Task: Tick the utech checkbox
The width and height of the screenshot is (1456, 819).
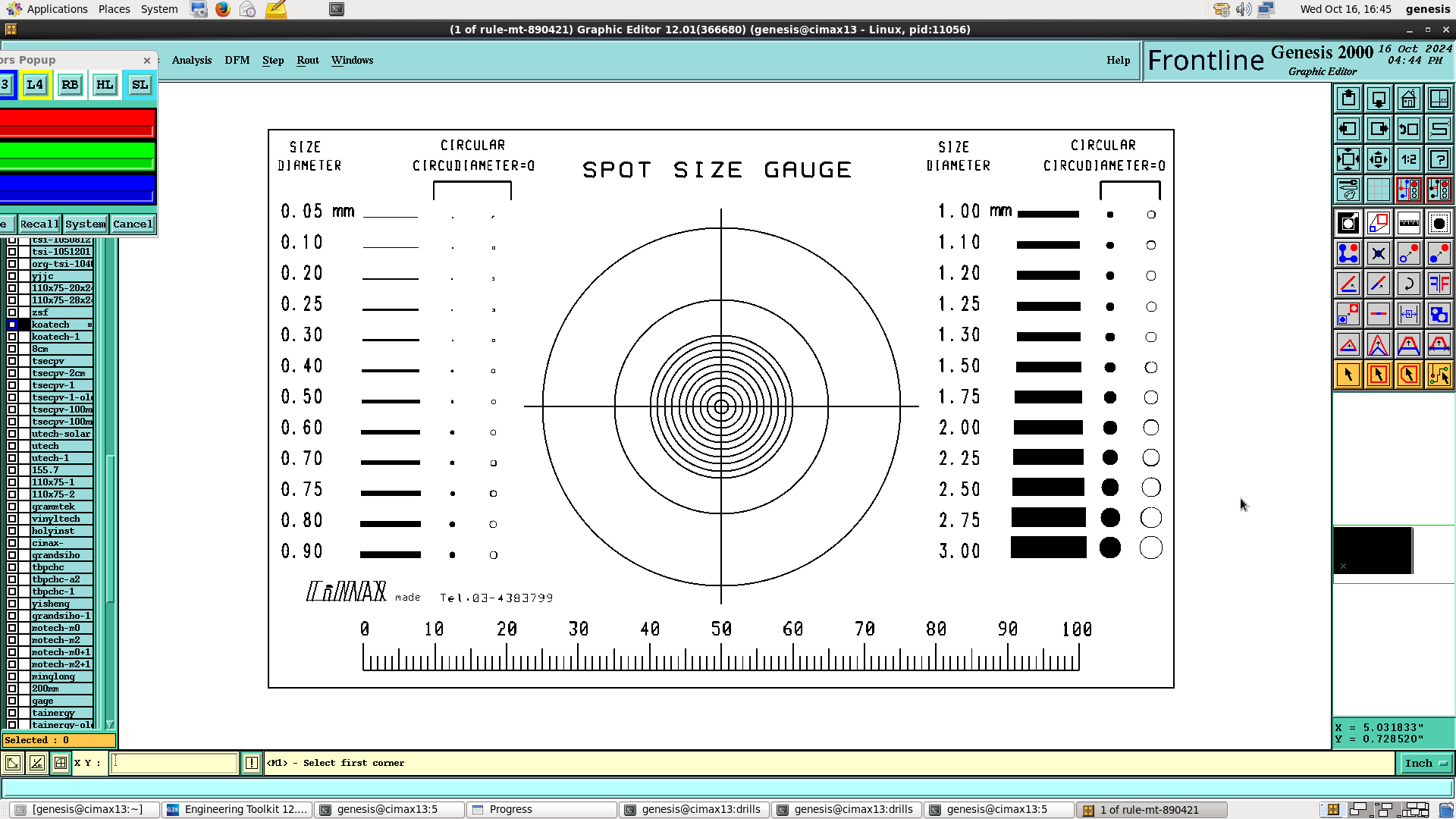Action: 12,446
